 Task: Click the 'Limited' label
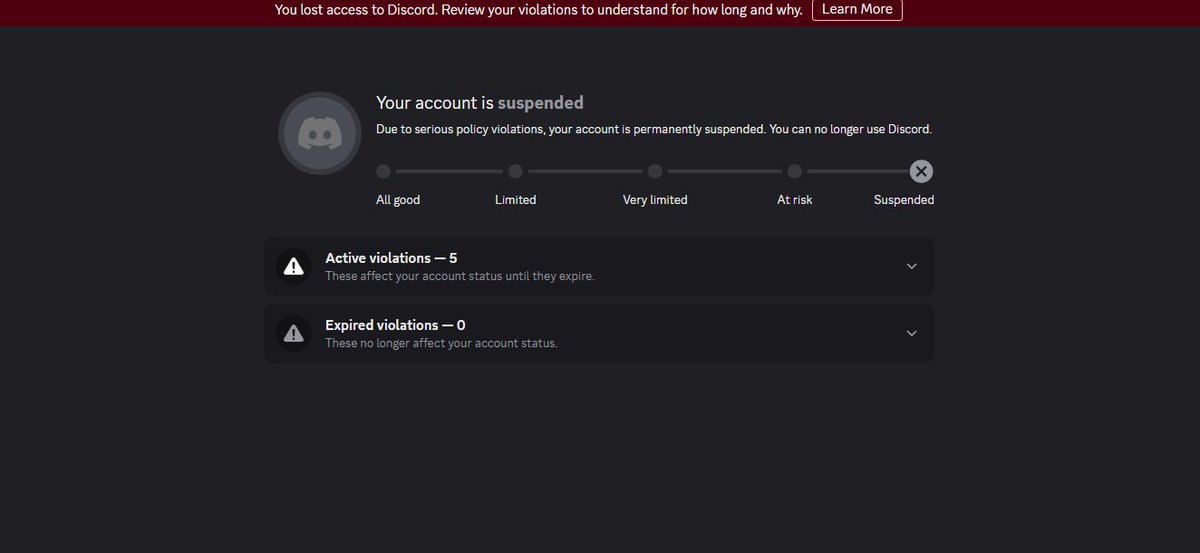pyautogui.click(x=515, y=200)
